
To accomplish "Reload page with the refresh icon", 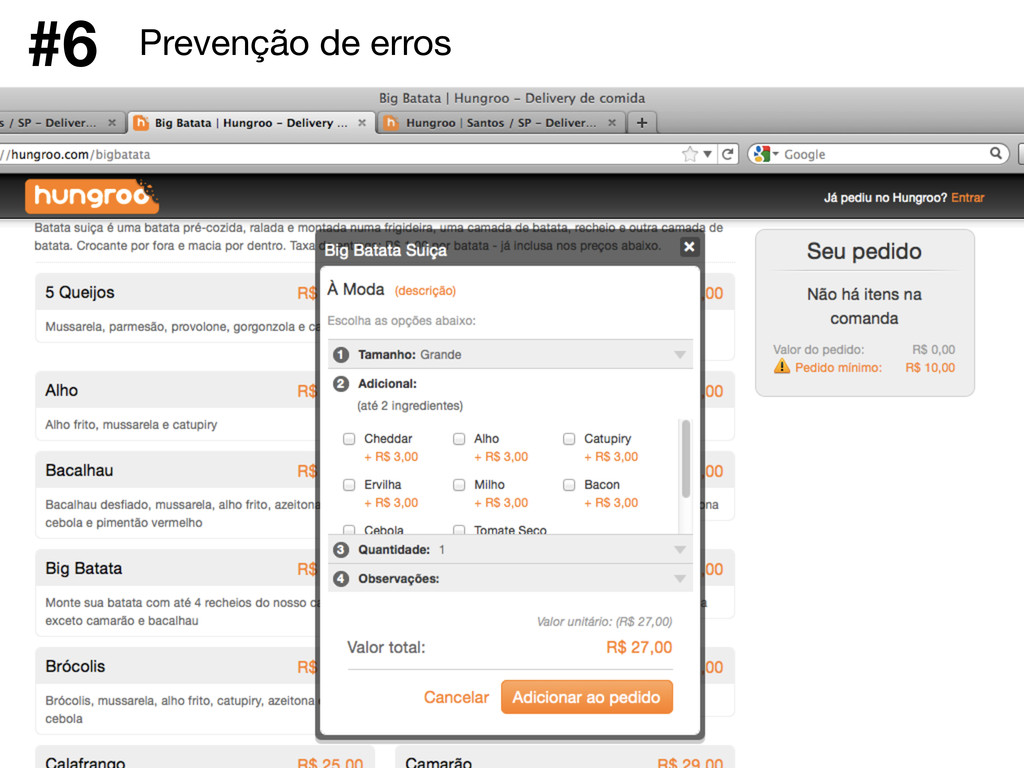I will click(x=728, y=154).
